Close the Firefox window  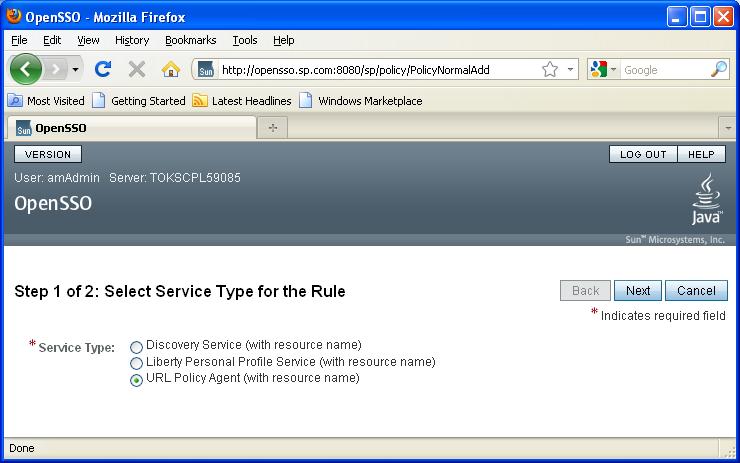click(x=723, y=17)
